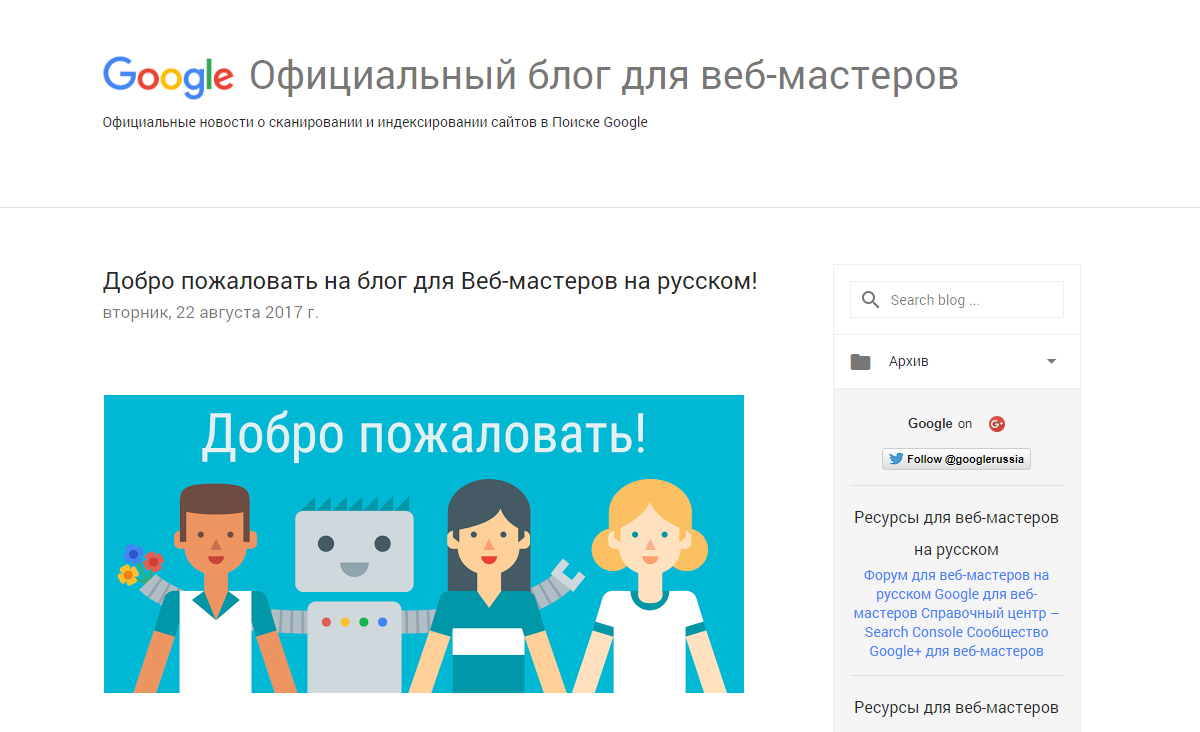Screen dimensions: 1200x732
Task: Expand the Архив dropdown arrow
Action: click(1051, 362)
